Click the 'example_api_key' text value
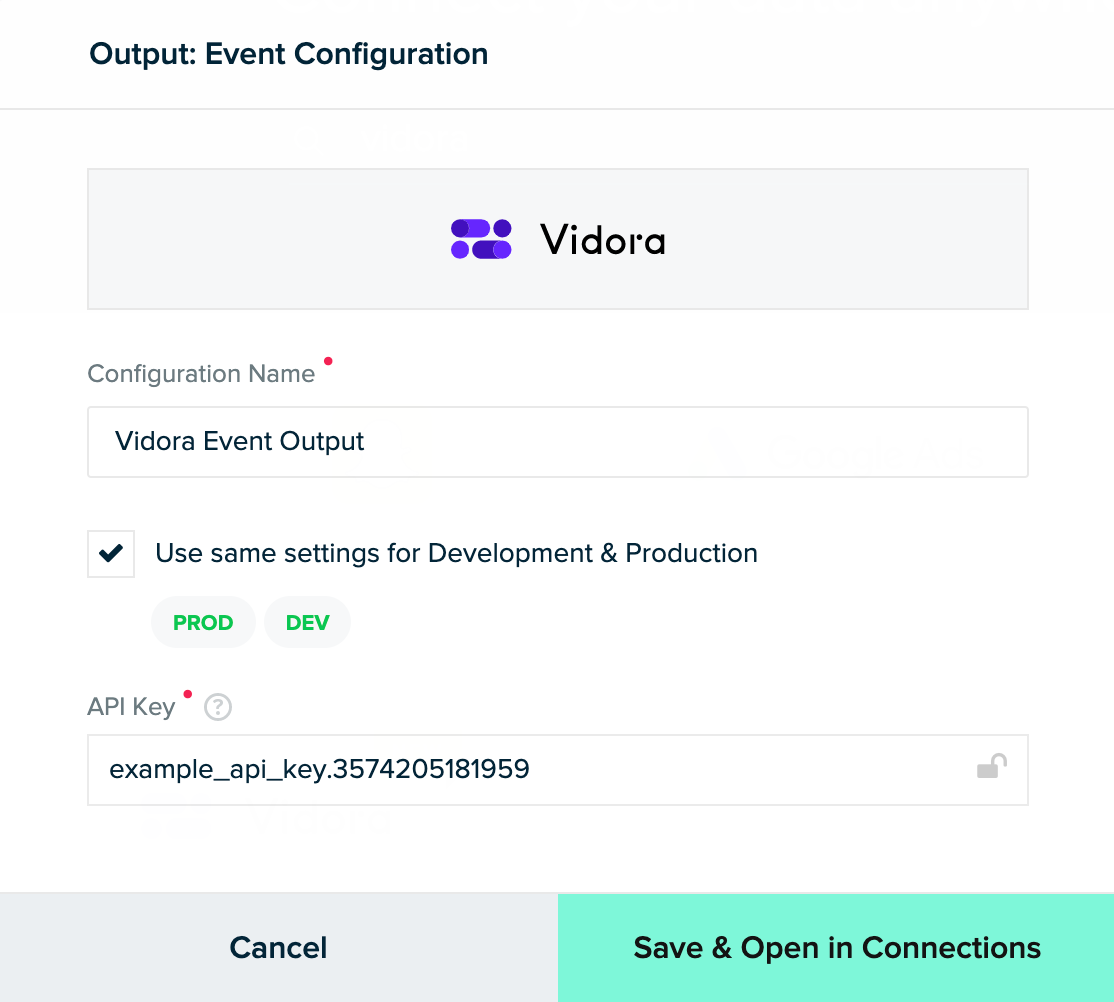The image size is (1114, 1002). pos(319,770)
